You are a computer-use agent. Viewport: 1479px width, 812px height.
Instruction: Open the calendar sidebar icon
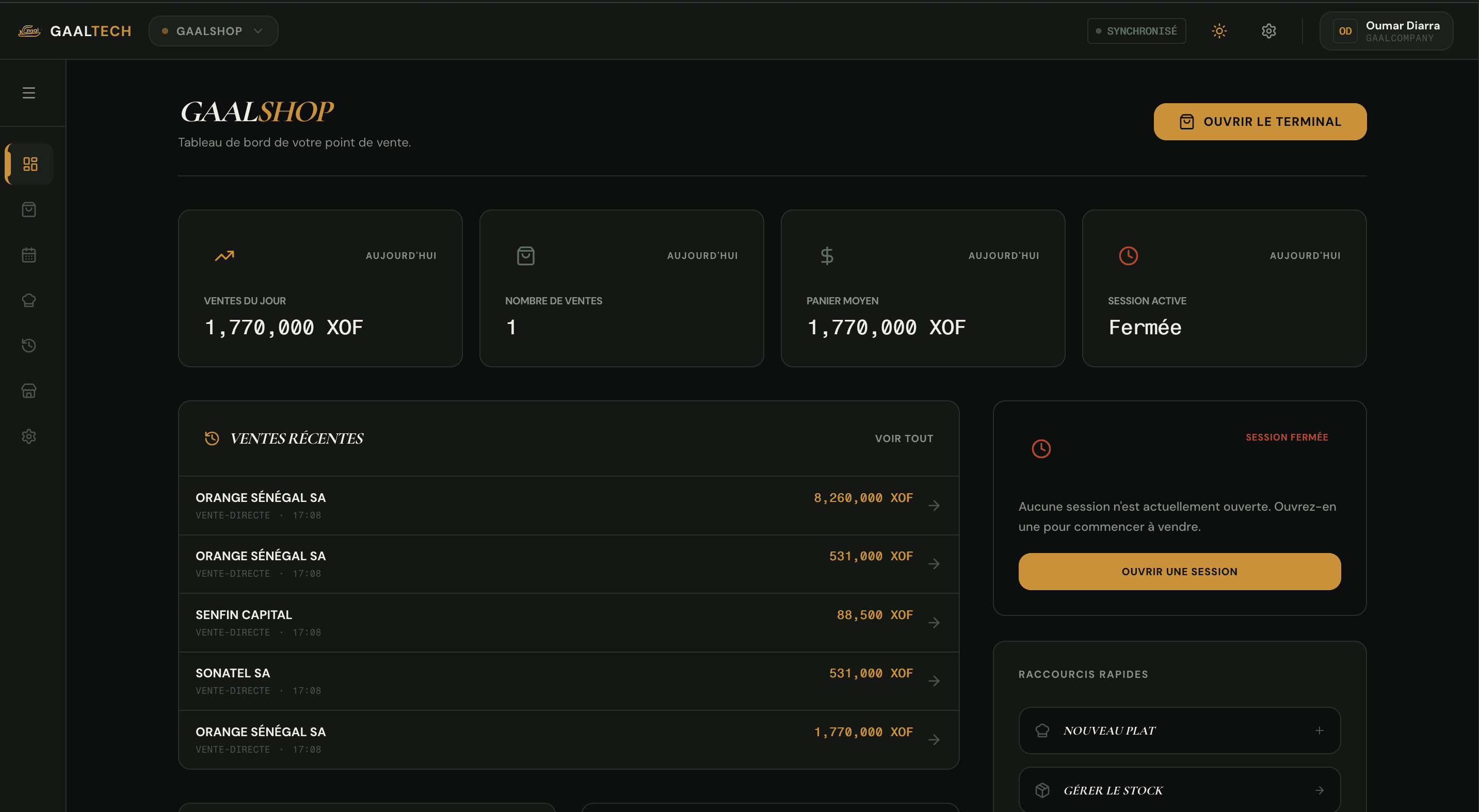[29, 255]
